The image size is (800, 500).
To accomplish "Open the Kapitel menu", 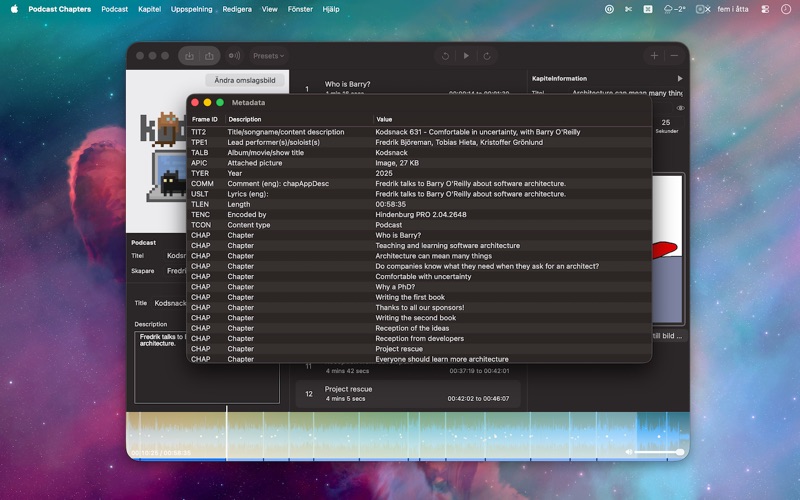I will tap(149, 9).
